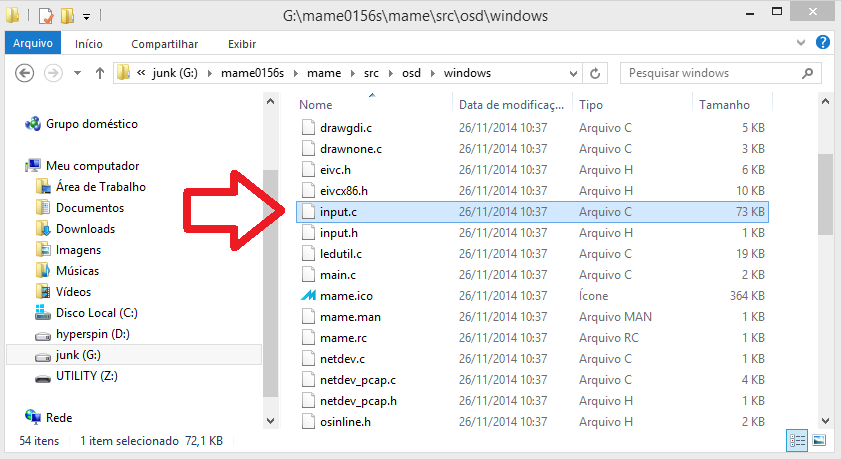Viewport: 841px width, 459px height.
Task: Click the mame breadcrumb segment
Action: 324,73
